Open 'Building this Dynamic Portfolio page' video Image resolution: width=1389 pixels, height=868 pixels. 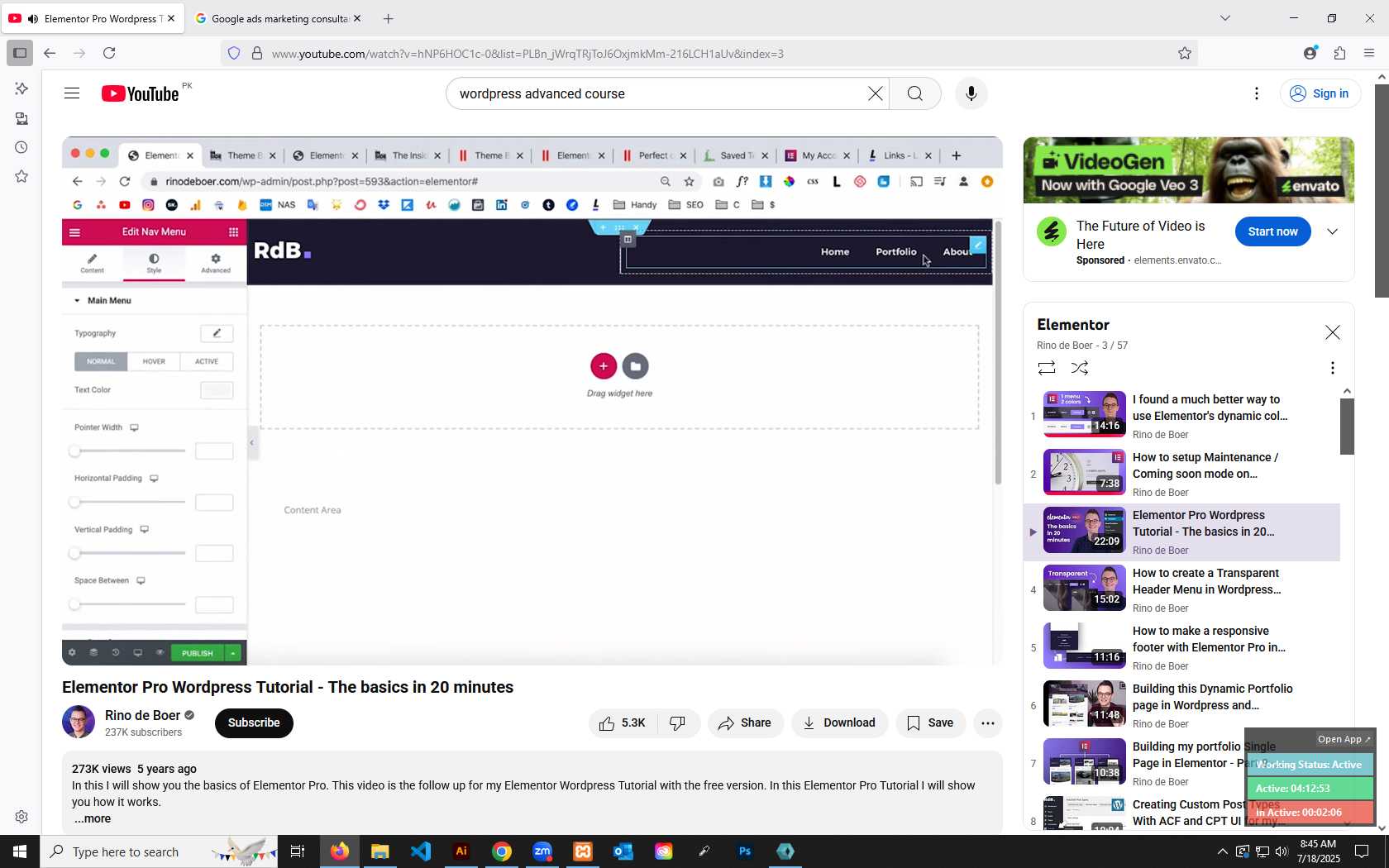tap(1181, 705)
